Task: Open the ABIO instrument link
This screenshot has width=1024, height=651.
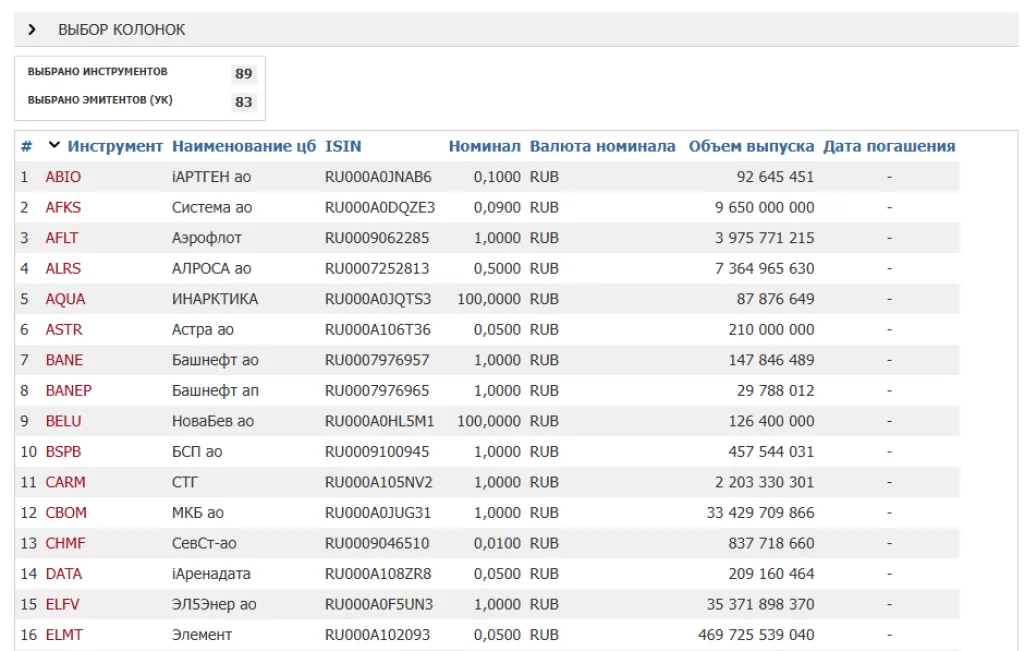Action: click(63, 177)
